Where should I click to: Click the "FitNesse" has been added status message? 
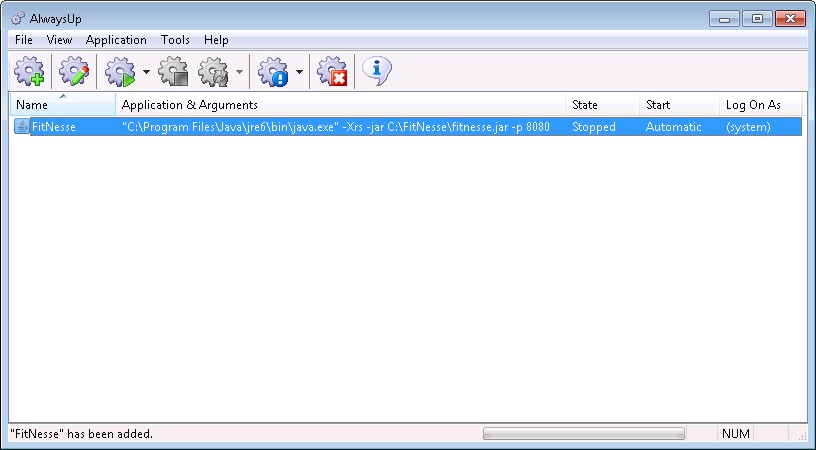(81, 434)
